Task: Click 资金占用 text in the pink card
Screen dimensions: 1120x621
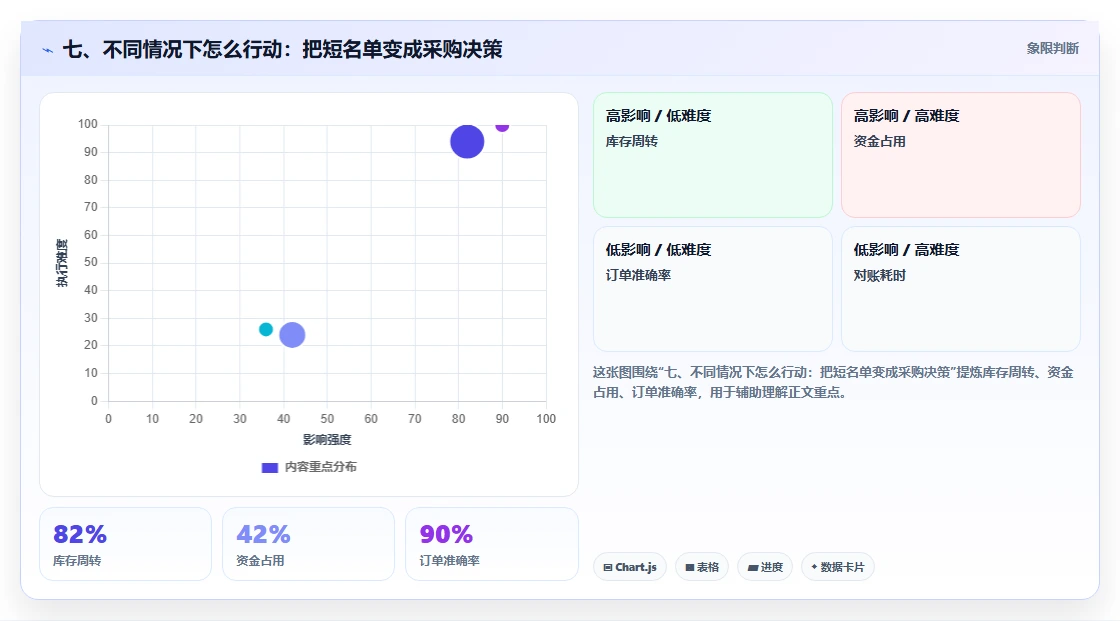Action: point(879,141)
